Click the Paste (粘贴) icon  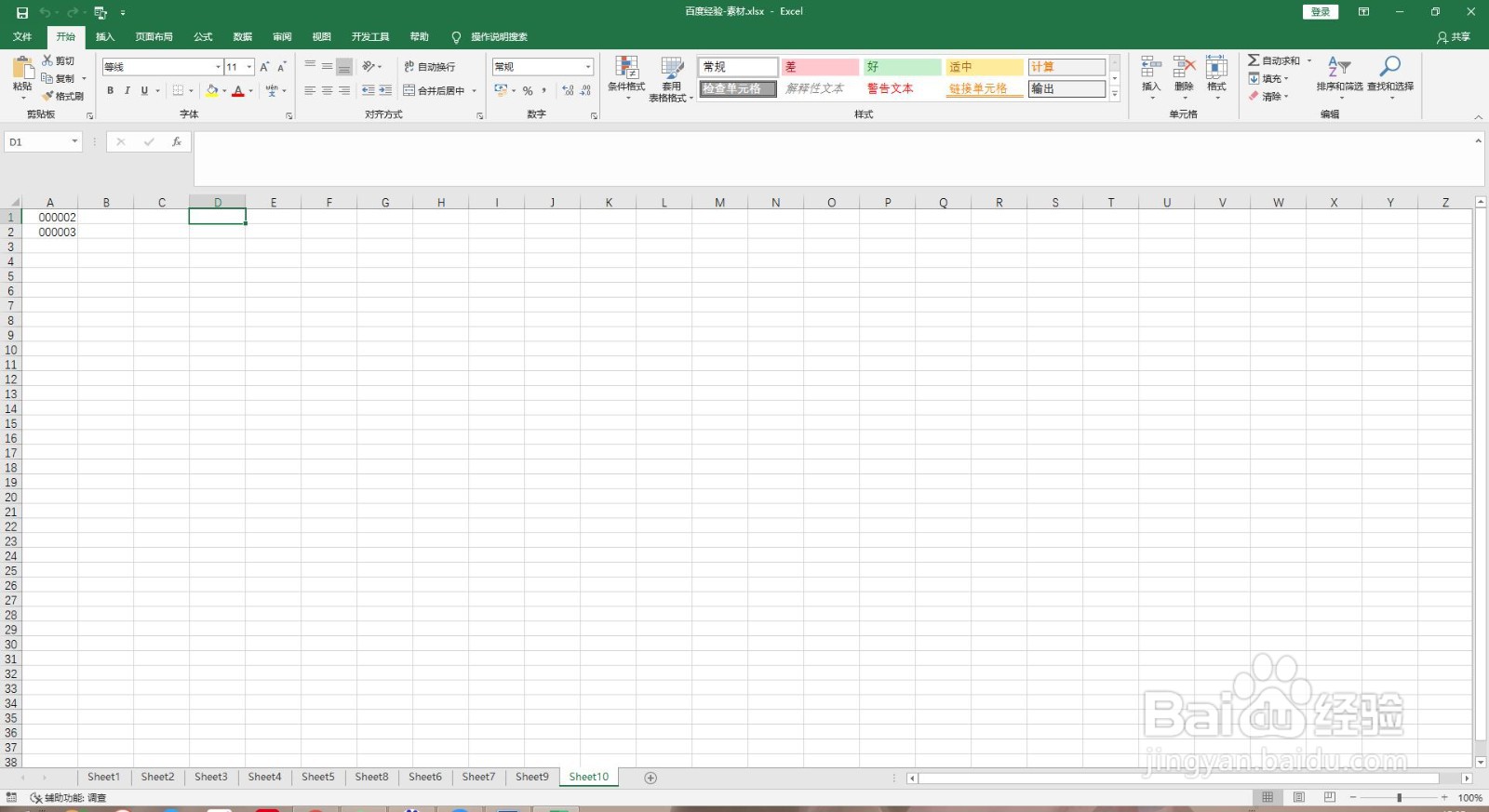pos(22,69)
